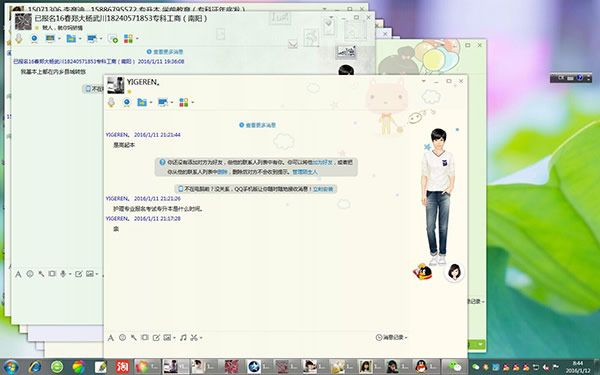Click send picture icon in 已报名16春郑大 window
This screenshot has width=600, height=375.
[90, 274]
